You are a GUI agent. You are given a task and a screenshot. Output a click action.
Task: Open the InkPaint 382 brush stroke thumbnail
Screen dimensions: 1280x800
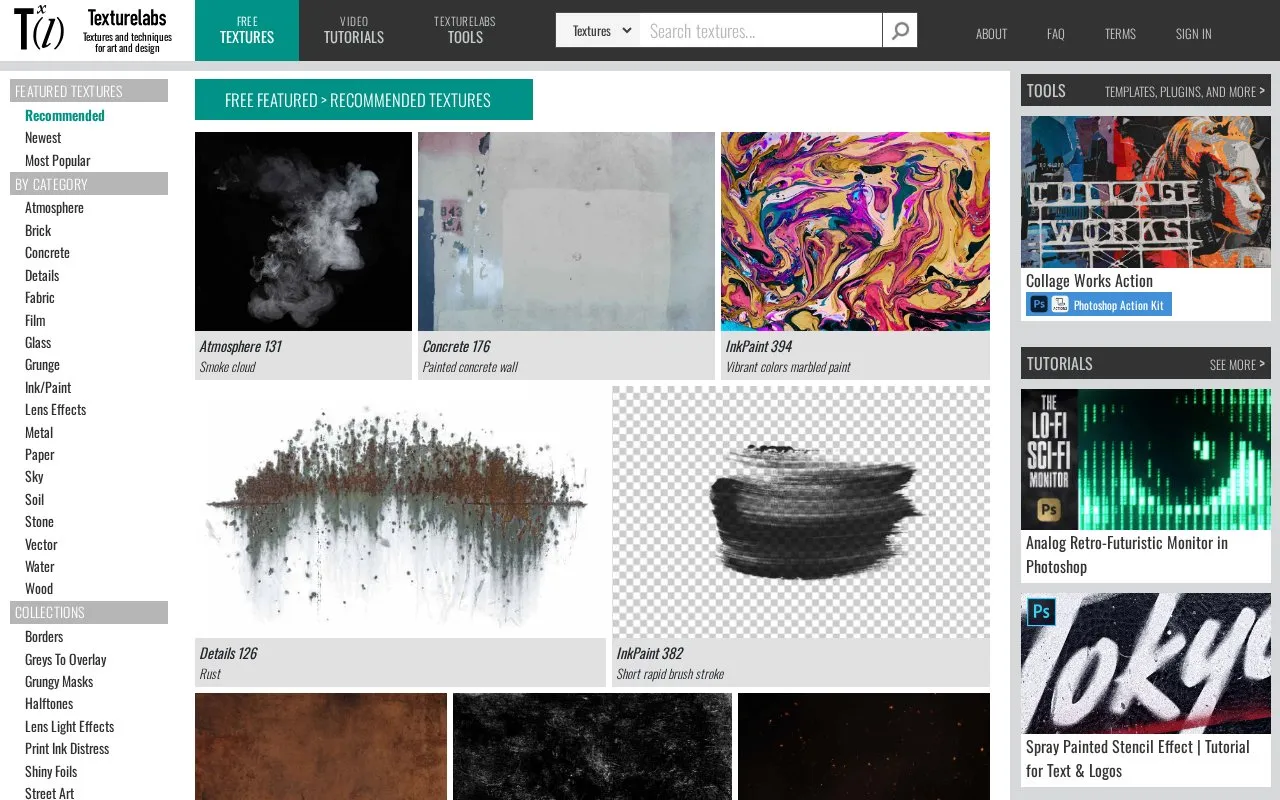[x=801, y=512]
